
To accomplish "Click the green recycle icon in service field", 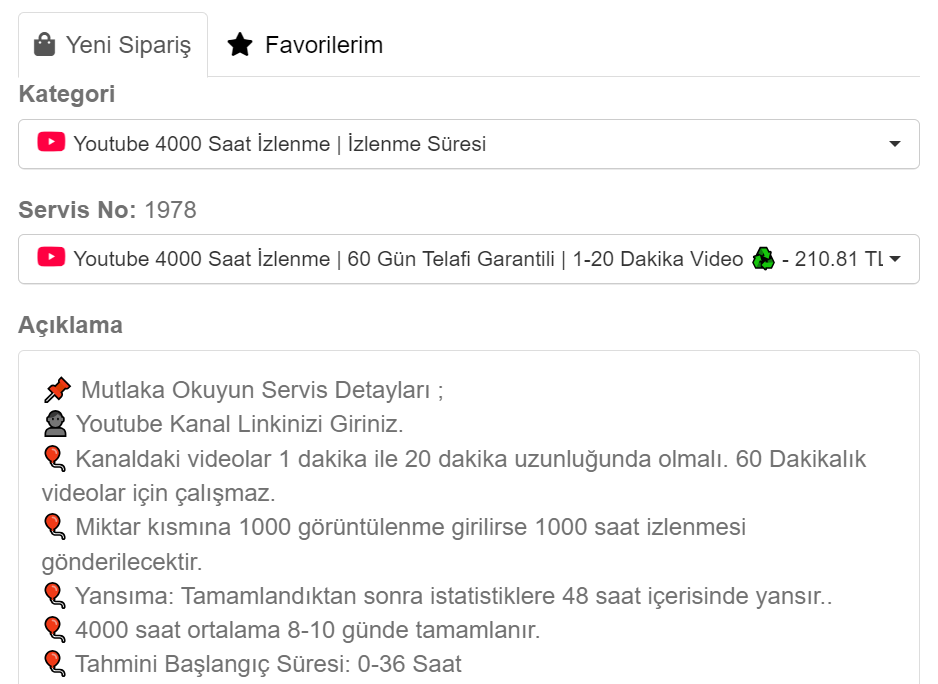I will point(763,259).
